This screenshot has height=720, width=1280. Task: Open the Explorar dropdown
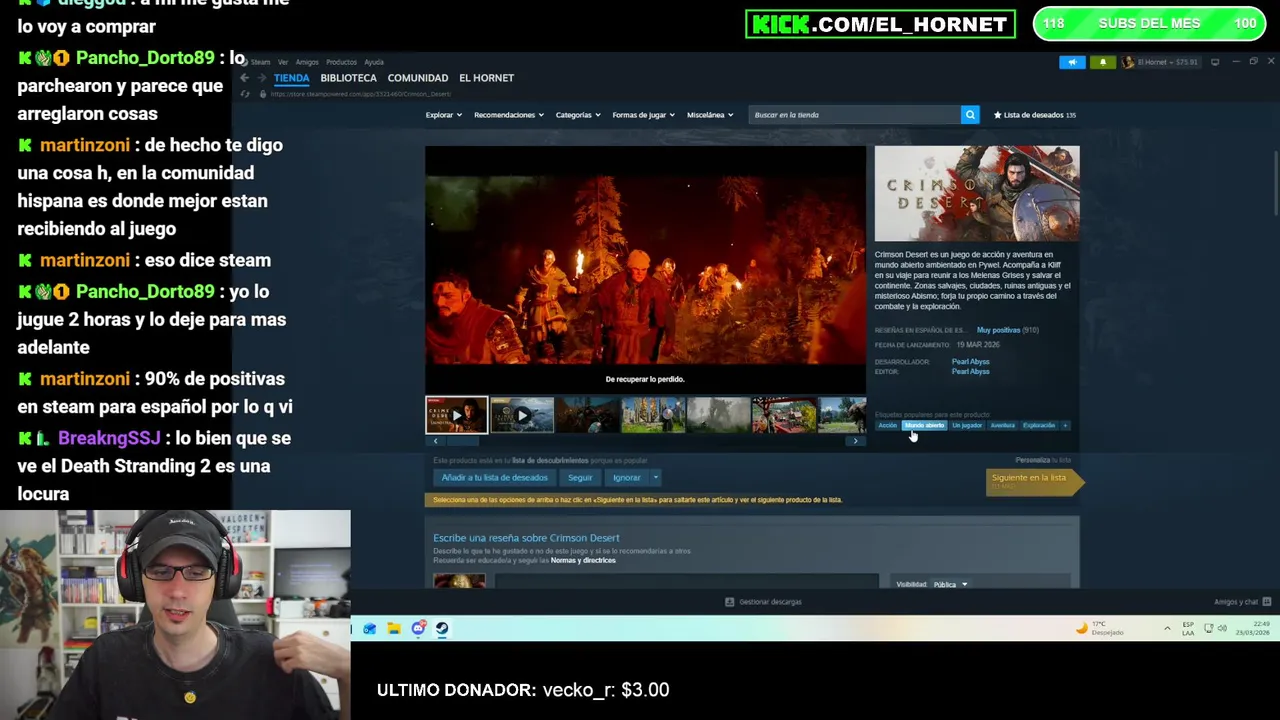click(x=443, y=115)
